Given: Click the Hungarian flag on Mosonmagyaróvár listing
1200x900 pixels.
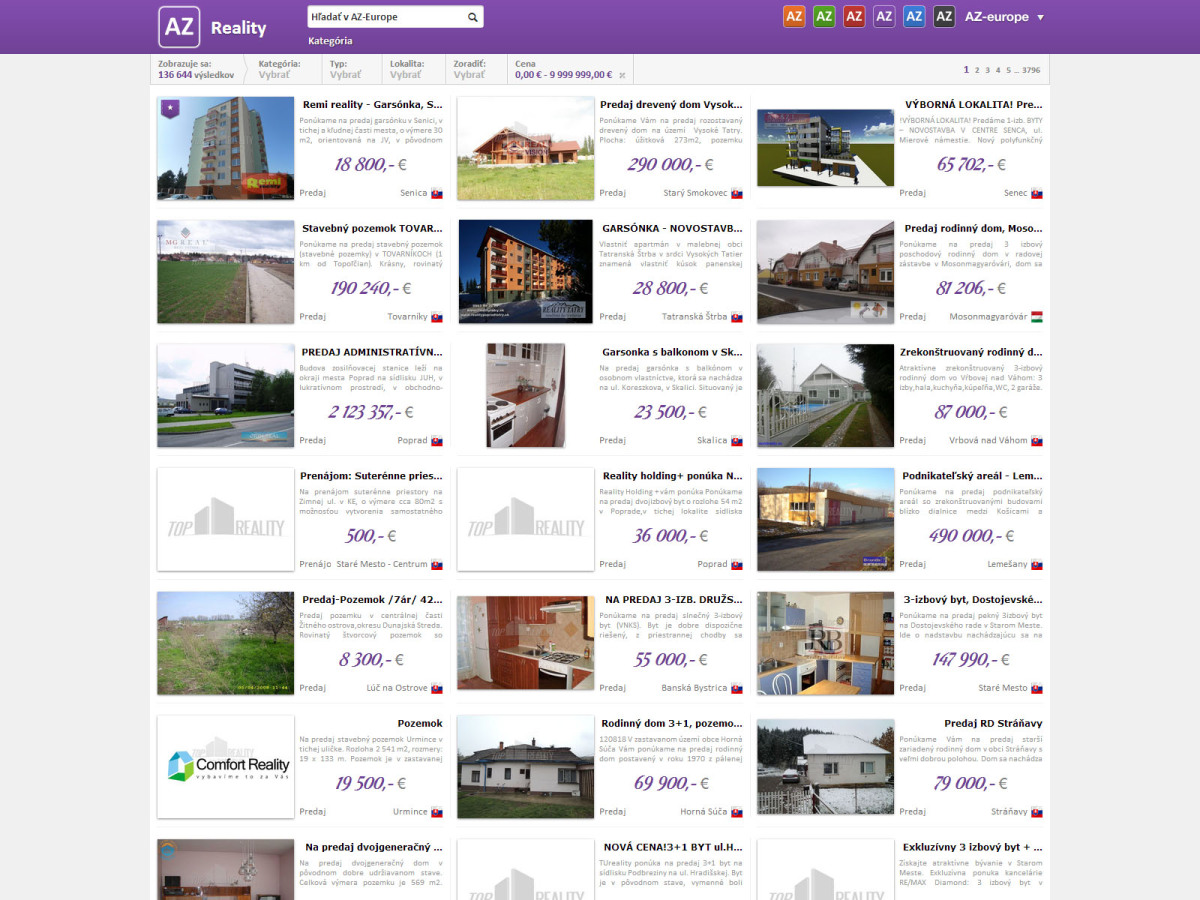Looking at the screenshot, I should coord(1037,316).
